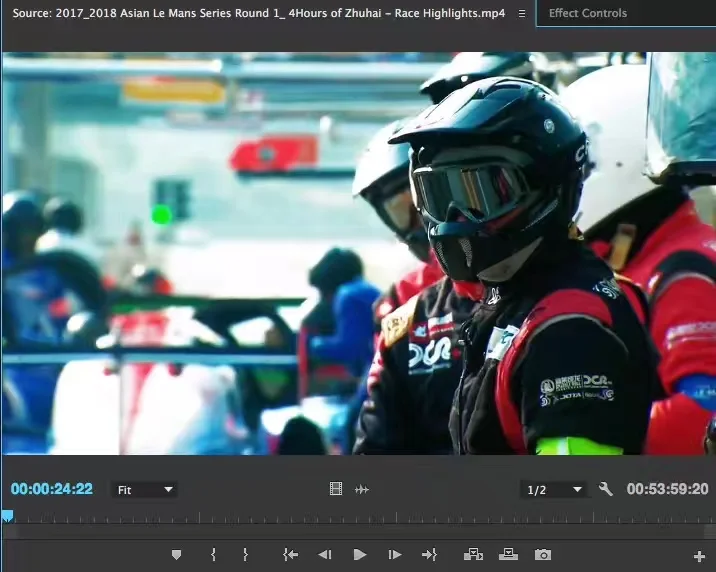This screenshot has height=572, width=716.
Task: Open the 1/2 playback resolution dropdown
Action: [554, 490]
